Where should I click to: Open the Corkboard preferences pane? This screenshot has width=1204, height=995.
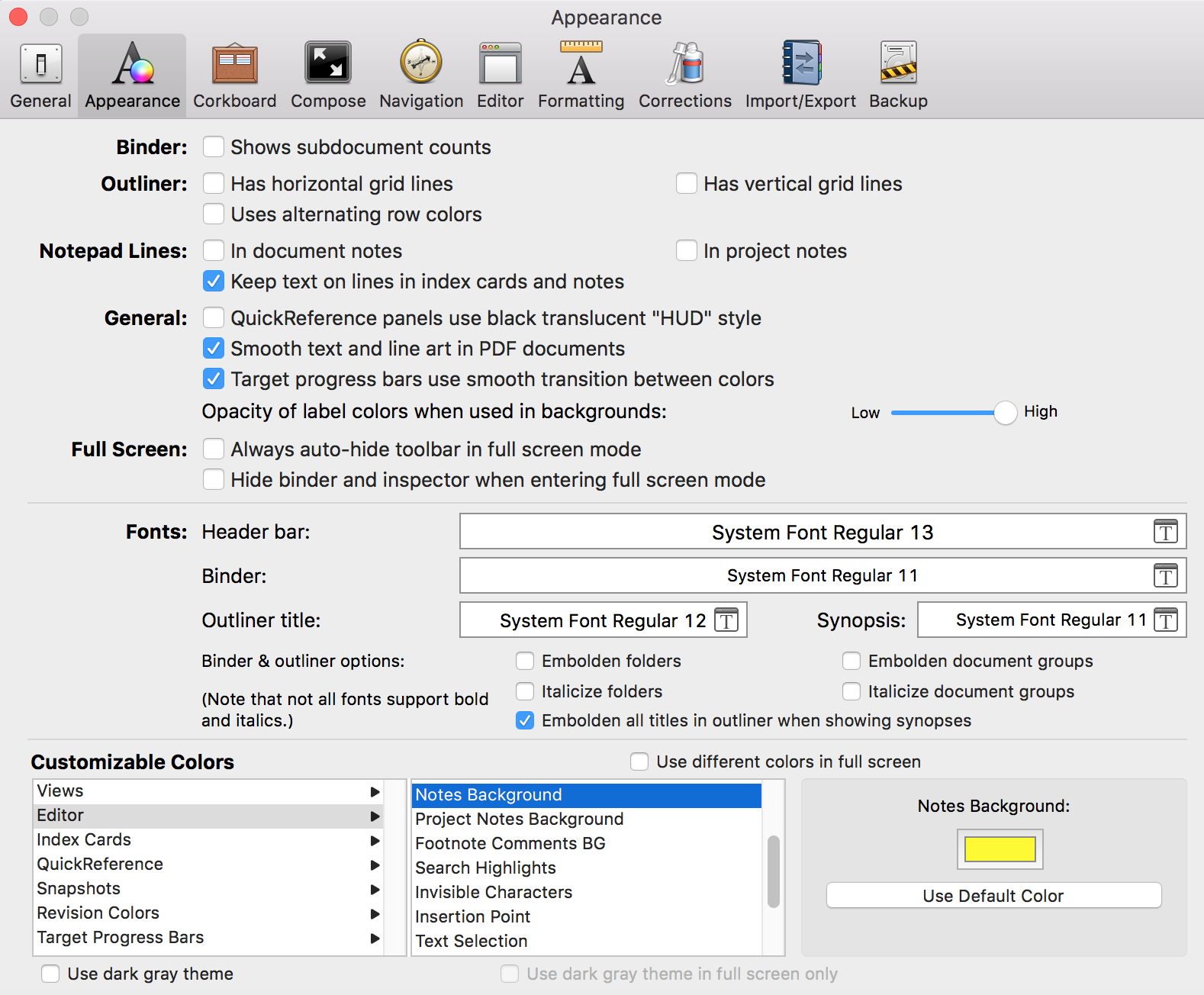(x=234, y=76)
